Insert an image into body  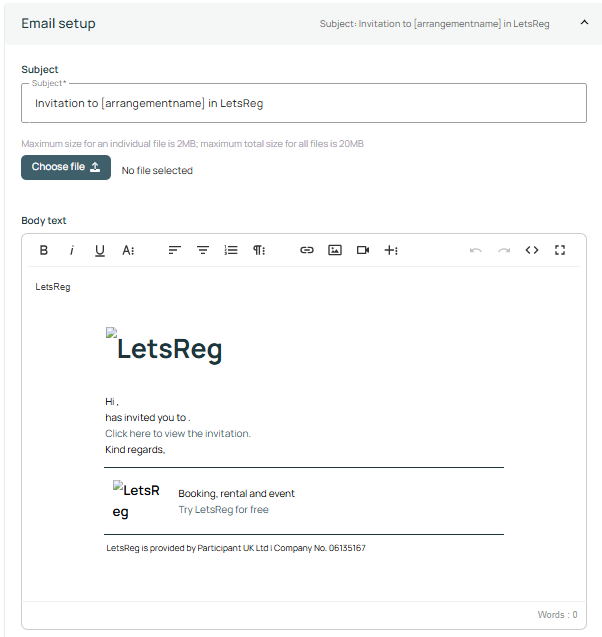tap(335, 250)
